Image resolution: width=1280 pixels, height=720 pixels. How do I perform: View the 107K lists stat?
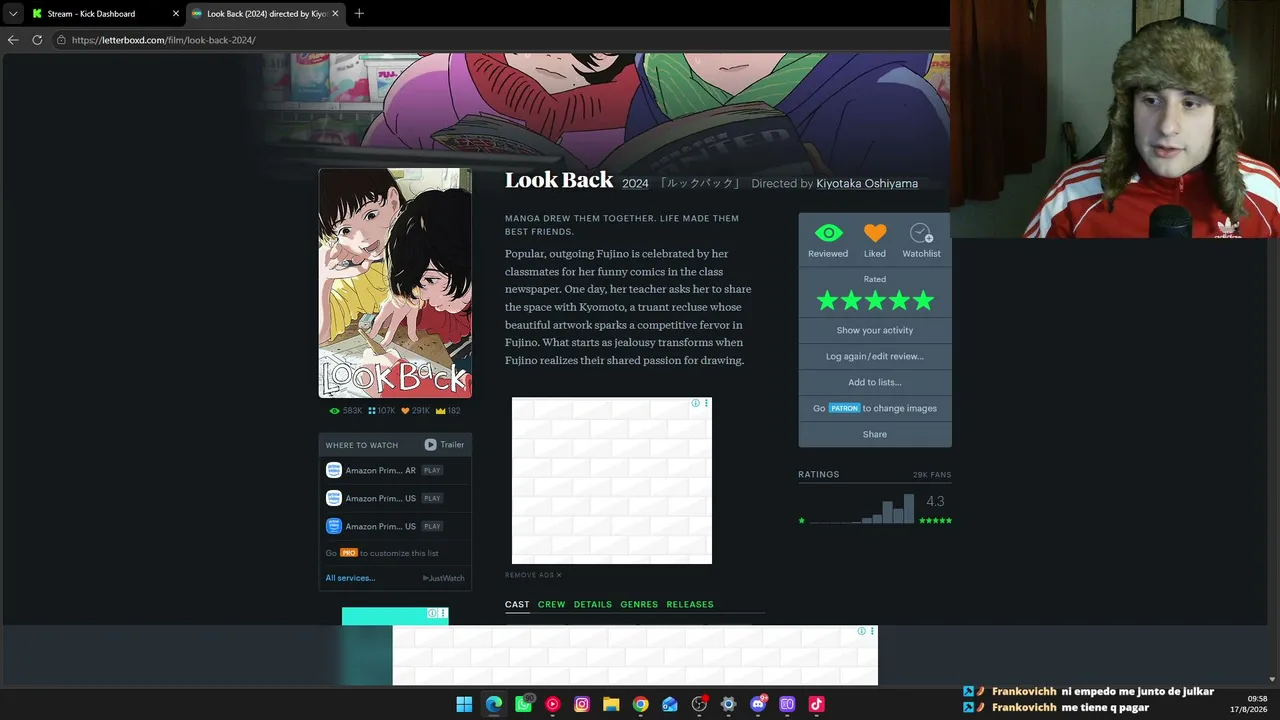[x=382, y=411]
